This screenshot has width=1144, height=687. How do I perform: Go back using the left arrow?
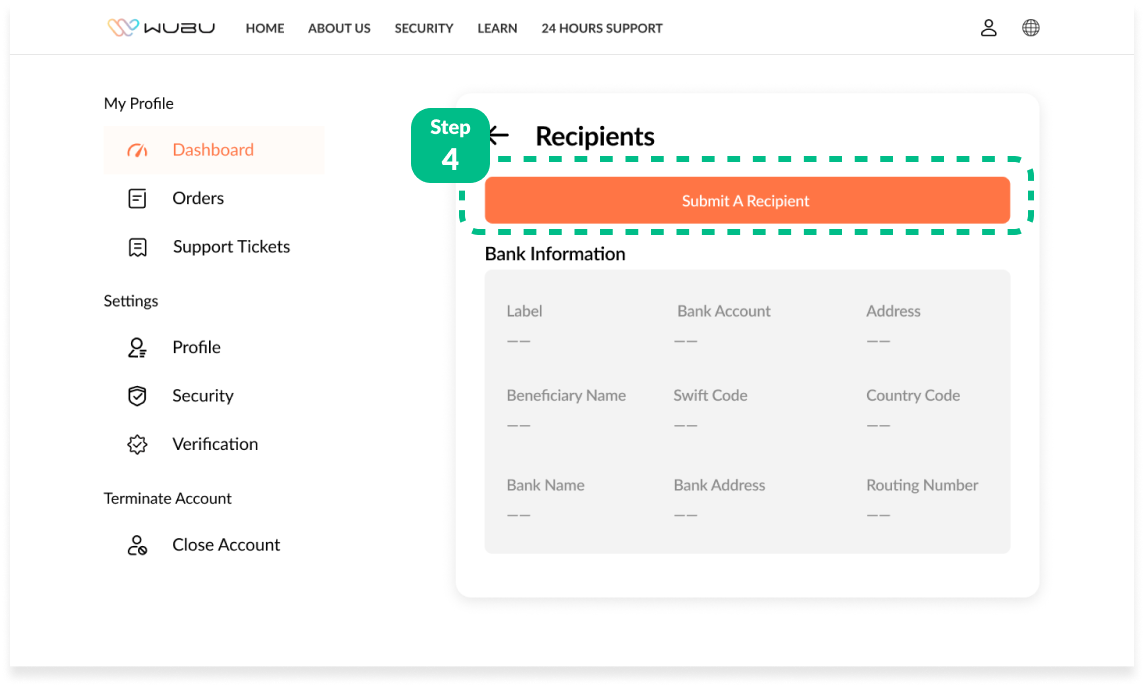click(499, 136)
